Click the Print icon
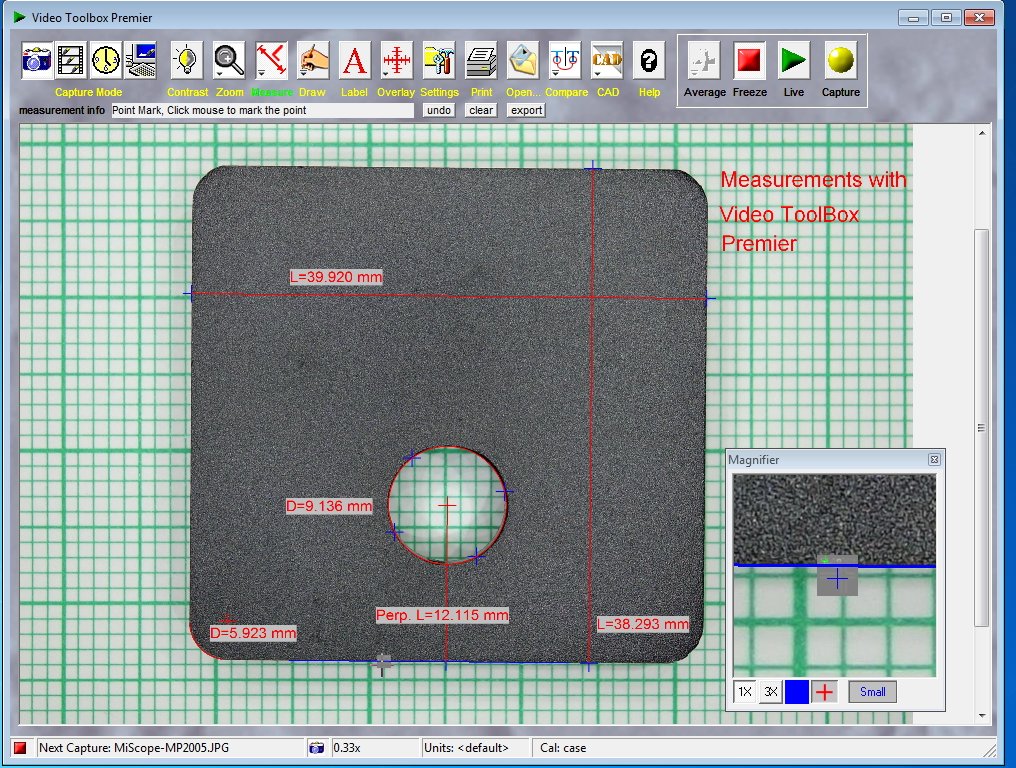The height and width of the screenshot is (768, 1016). pos(481,61)
